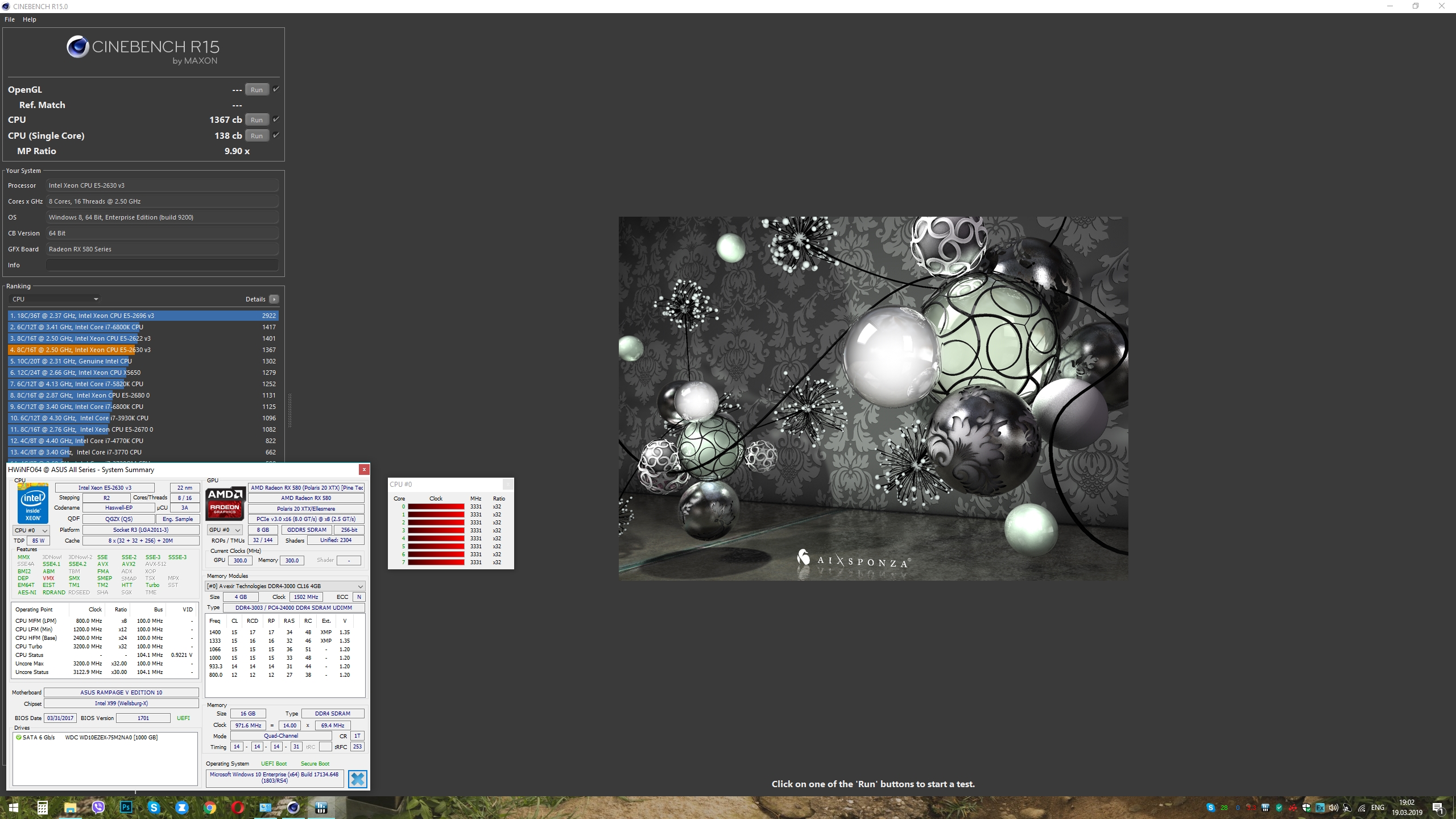Select highlighted ranking entry Xeon E5-2630 v3
1456x819 pixels.
coord(143,350)
